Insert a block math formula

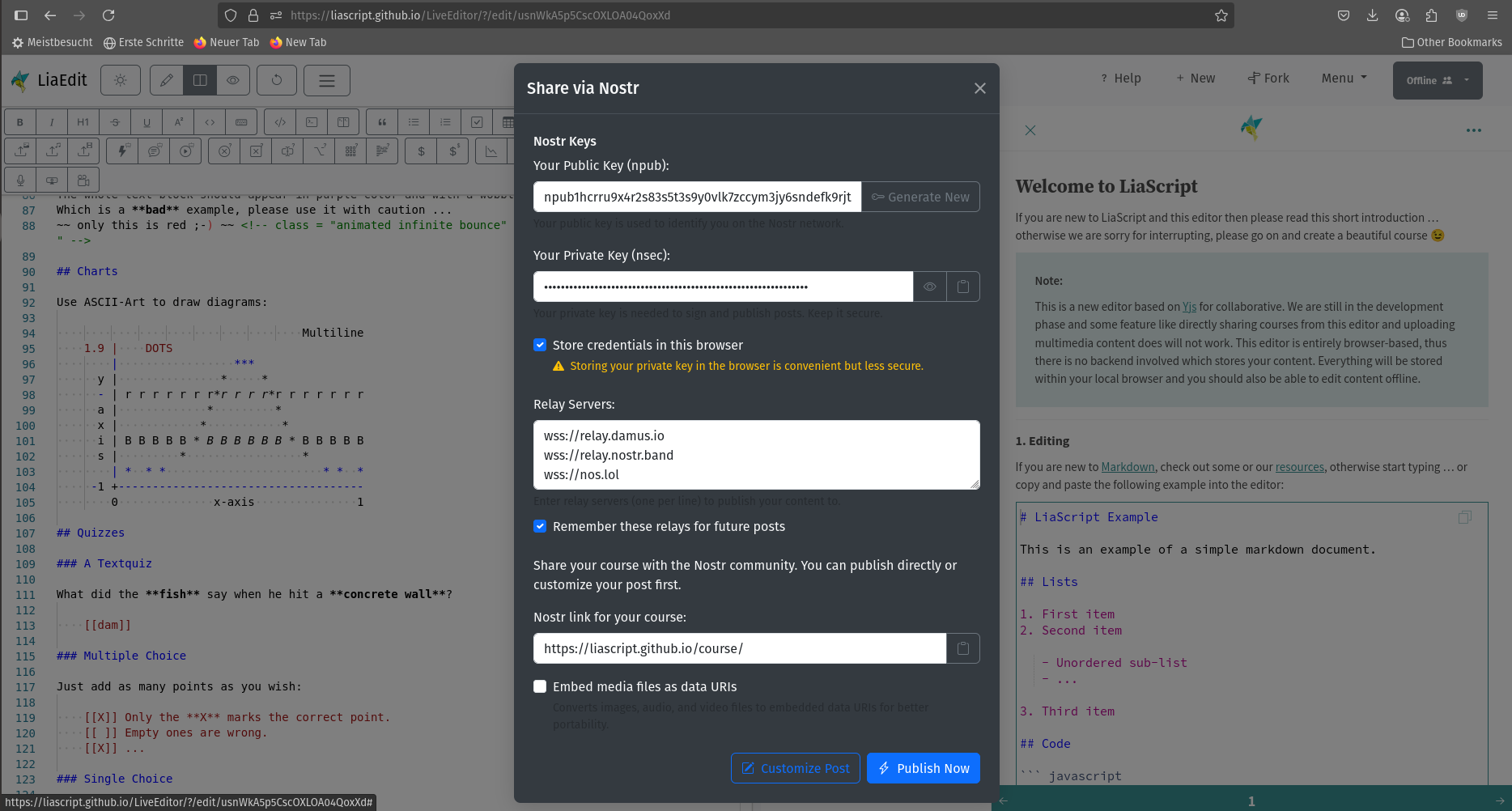tap(453, 151)
